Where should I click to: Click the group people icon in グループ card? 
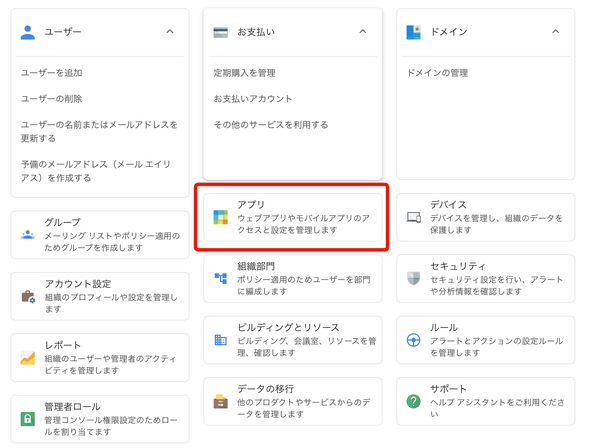(28, 235)
